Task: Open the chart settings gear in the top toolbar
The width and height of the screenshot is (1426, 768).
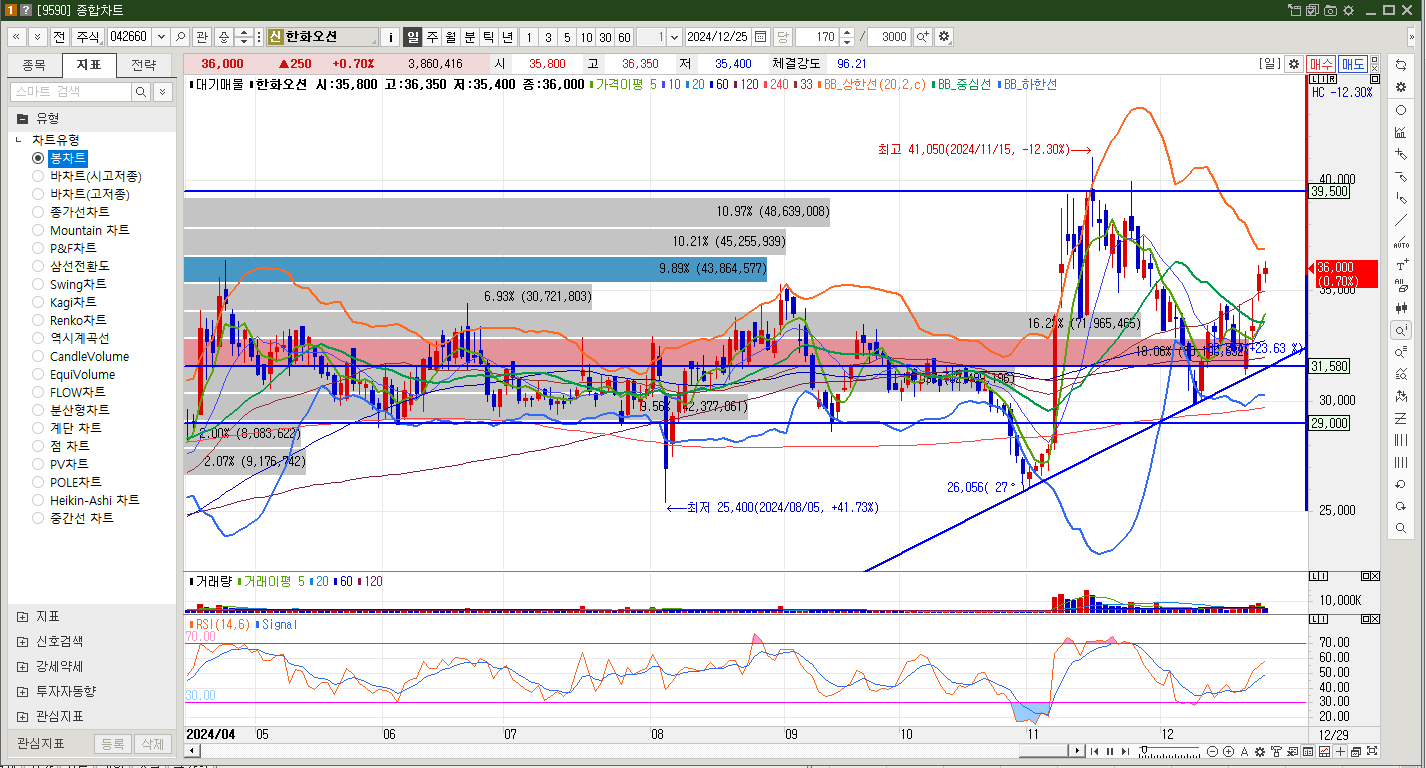Action: coord(944,36)
